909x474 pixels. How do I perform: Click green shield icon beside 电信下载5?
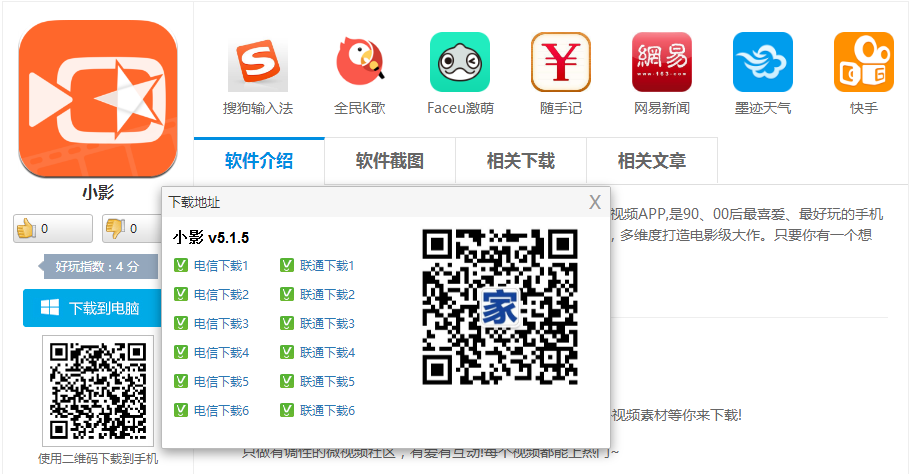click(x=181, y=381)
